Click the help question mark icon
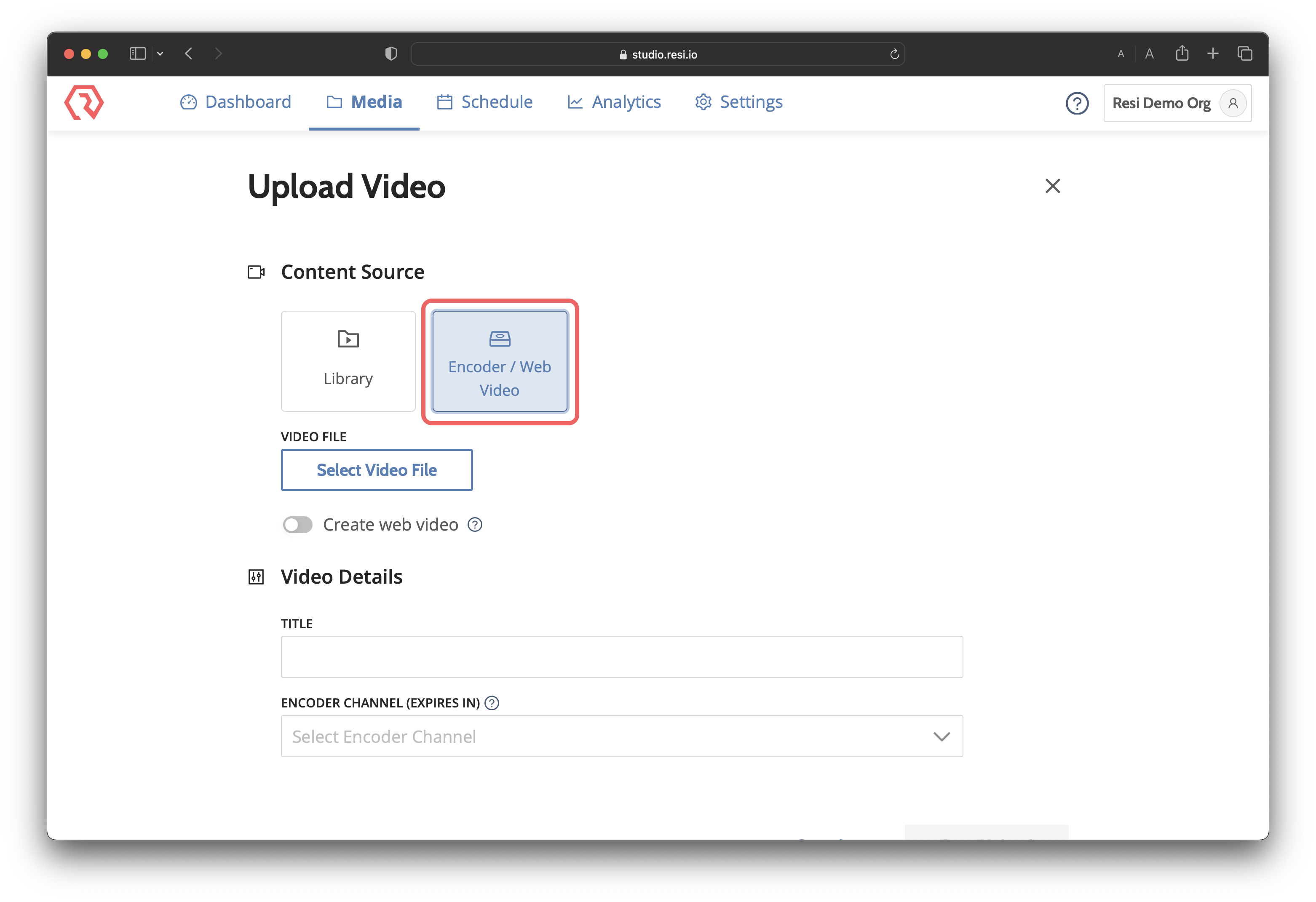Image resolution: width=1316 pixels, height=902 pixels. (x=1077, y=103)
